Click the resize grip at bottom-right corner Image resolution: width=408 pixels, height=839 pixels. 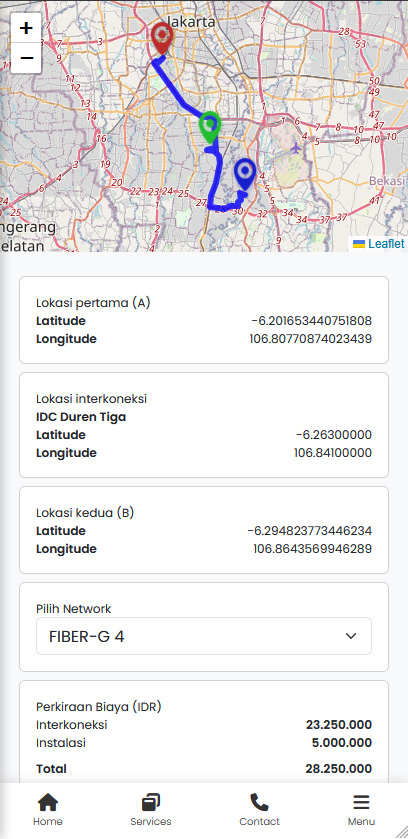click(x=400, y=831)
